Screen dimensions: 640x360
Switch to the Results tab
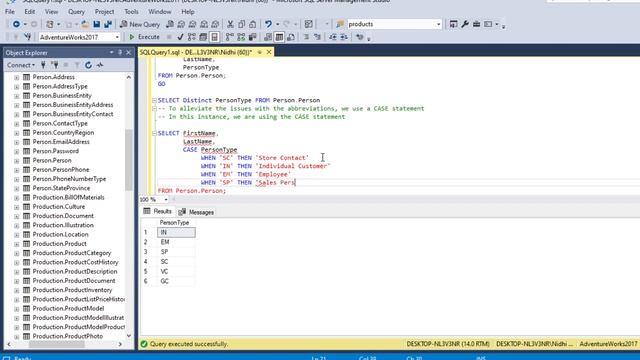158,211
